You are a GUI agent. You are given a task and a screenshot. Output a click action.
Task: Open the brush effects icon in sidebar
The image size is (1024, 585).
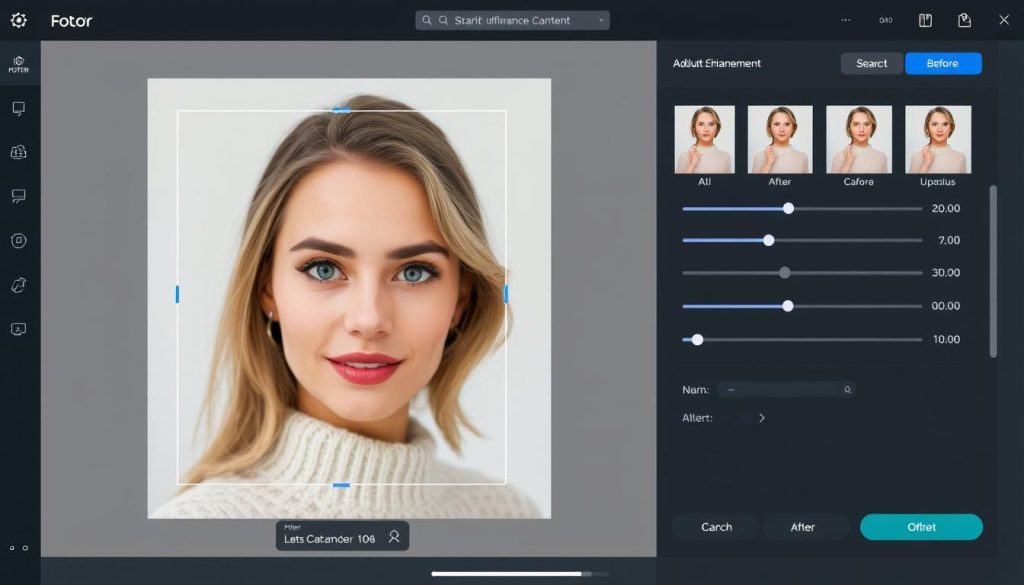click(18, 284)
